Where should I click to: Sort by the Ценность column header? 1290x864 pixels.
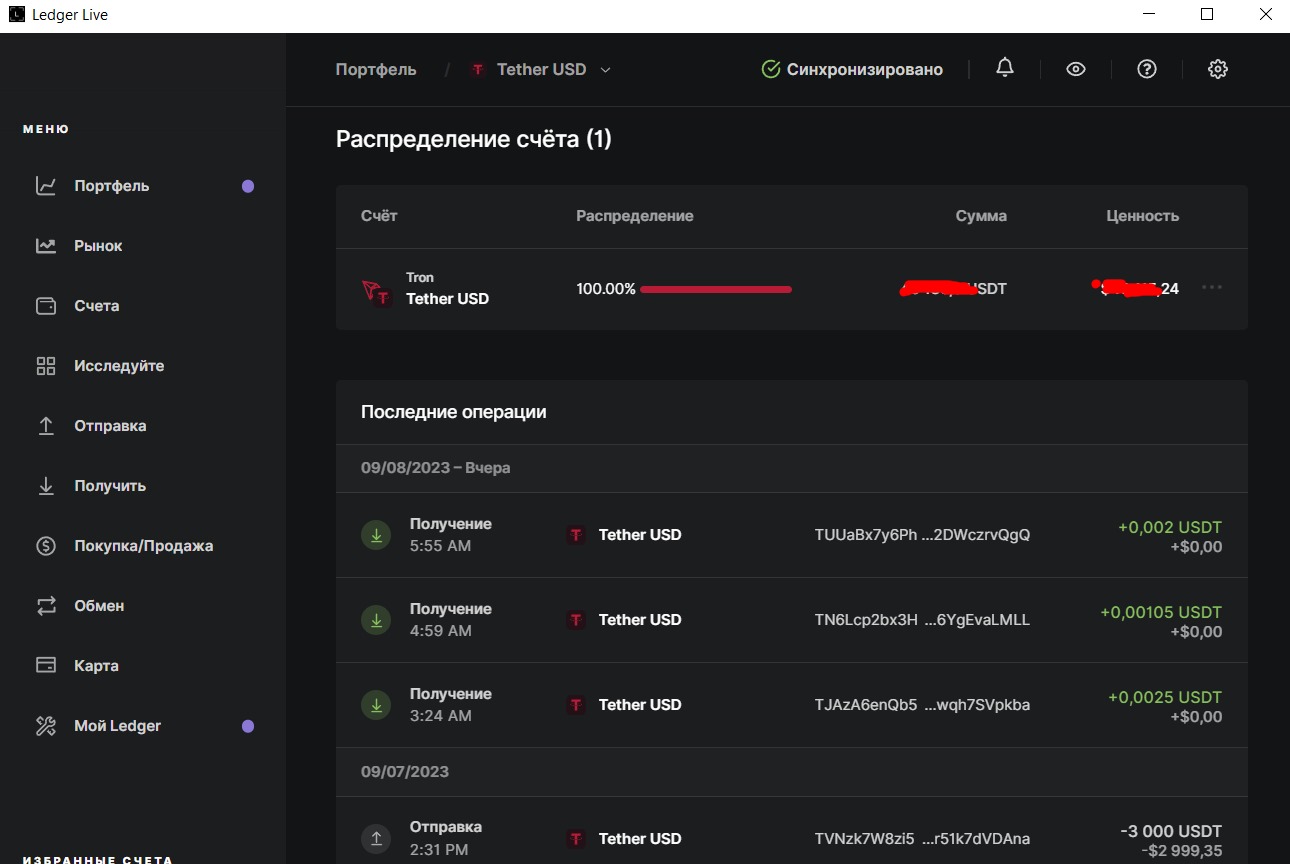coord(1143,216)
